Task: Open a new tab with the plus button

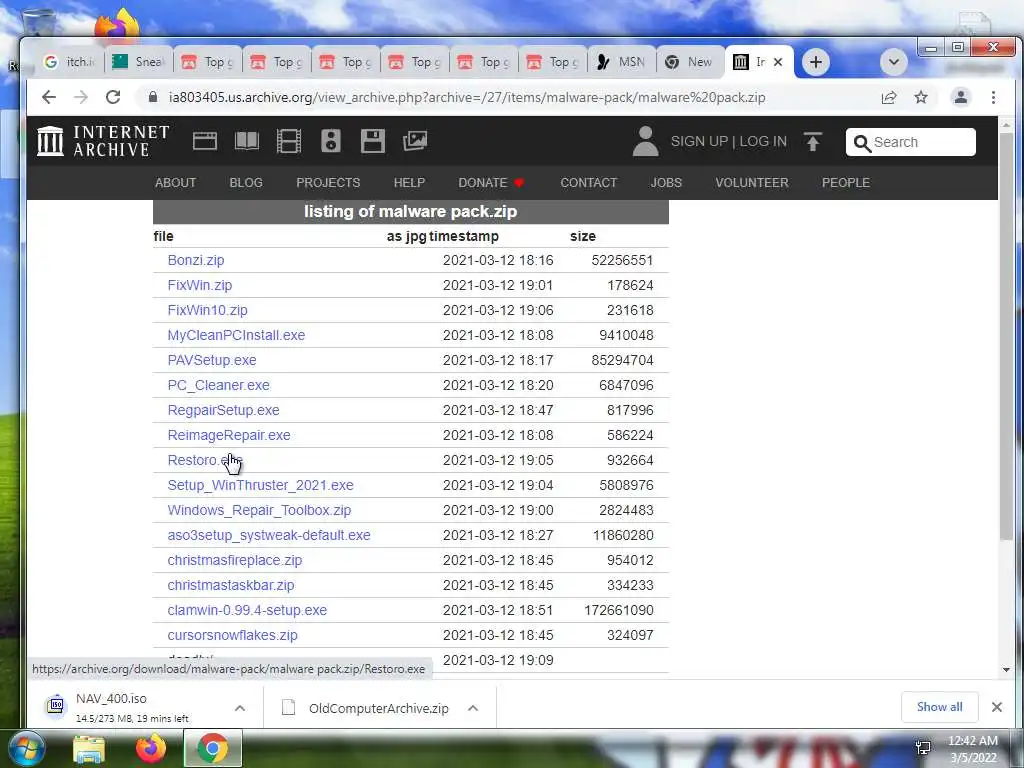Action: pyautogui.click(x=815, y=62)
